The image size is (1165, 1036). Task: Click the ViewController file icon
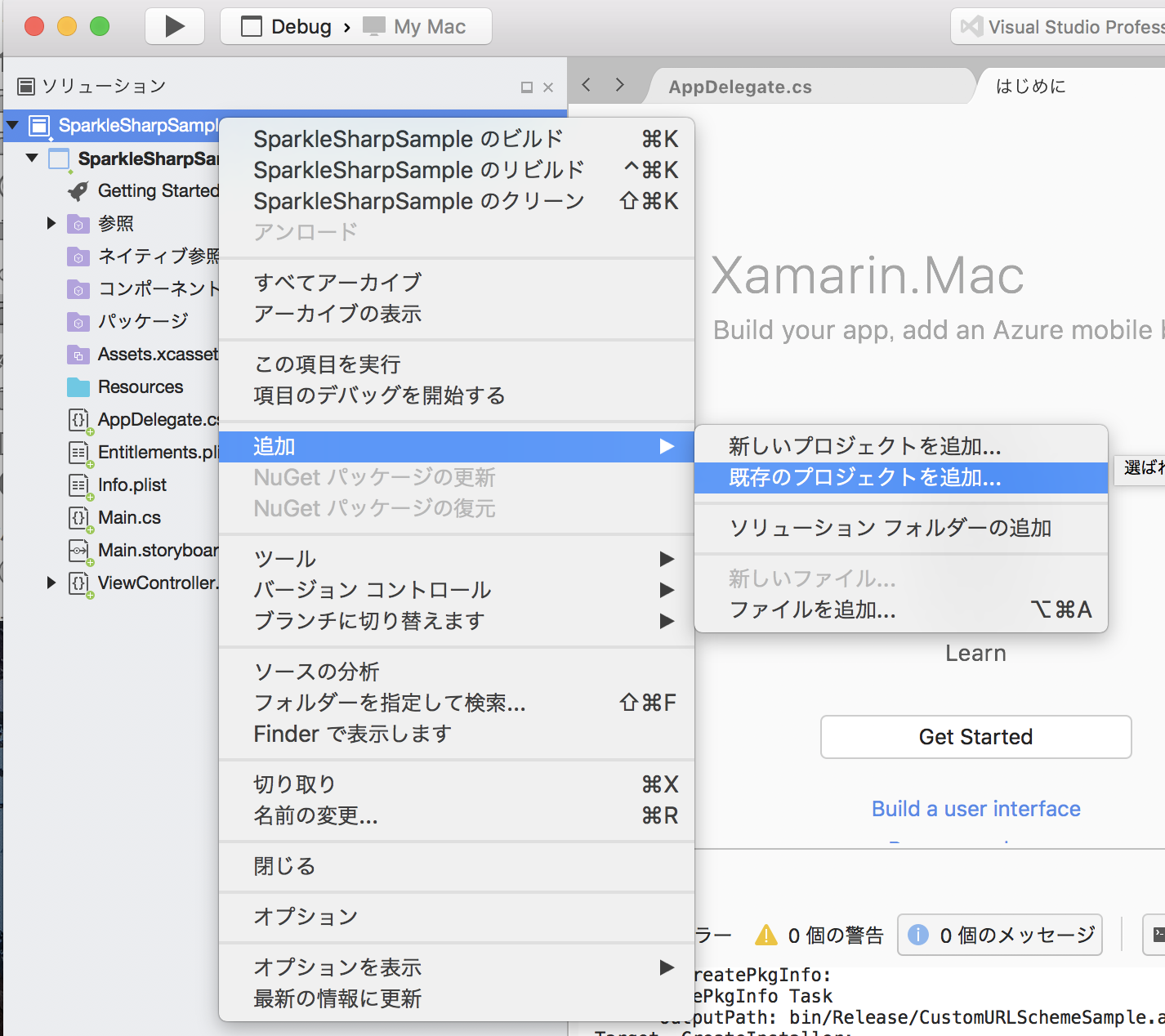coord(79,583)
